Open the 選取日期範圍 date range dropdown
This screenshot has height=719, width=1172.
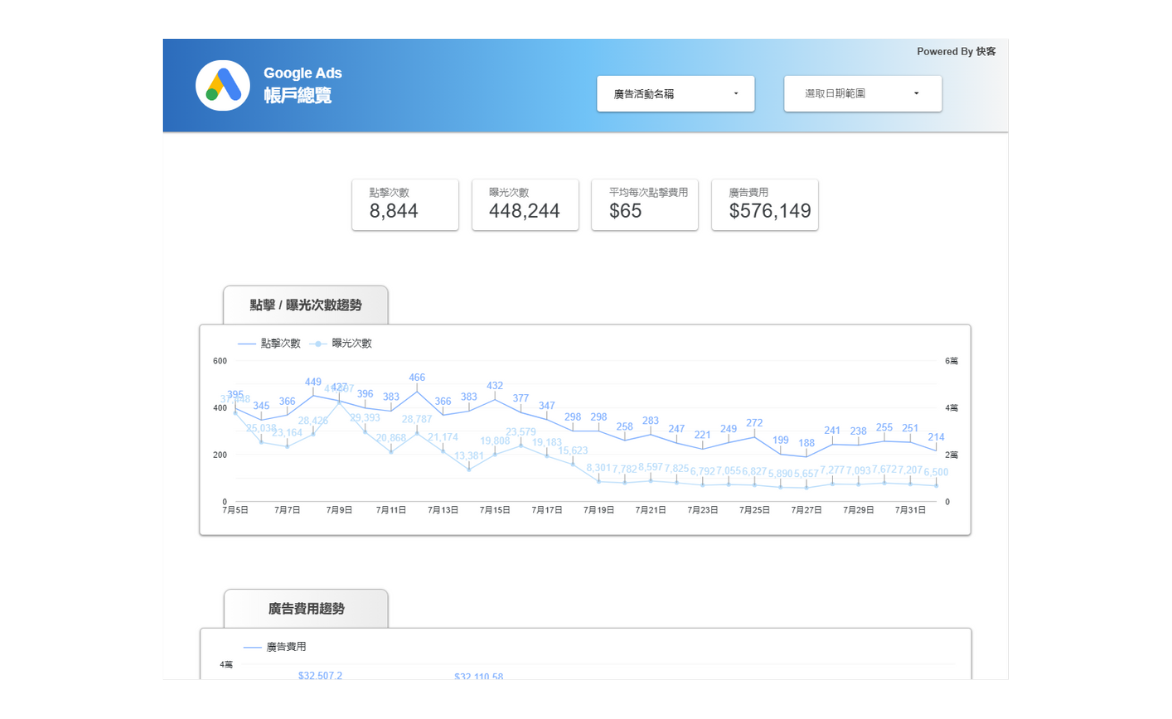click(863, 93)
